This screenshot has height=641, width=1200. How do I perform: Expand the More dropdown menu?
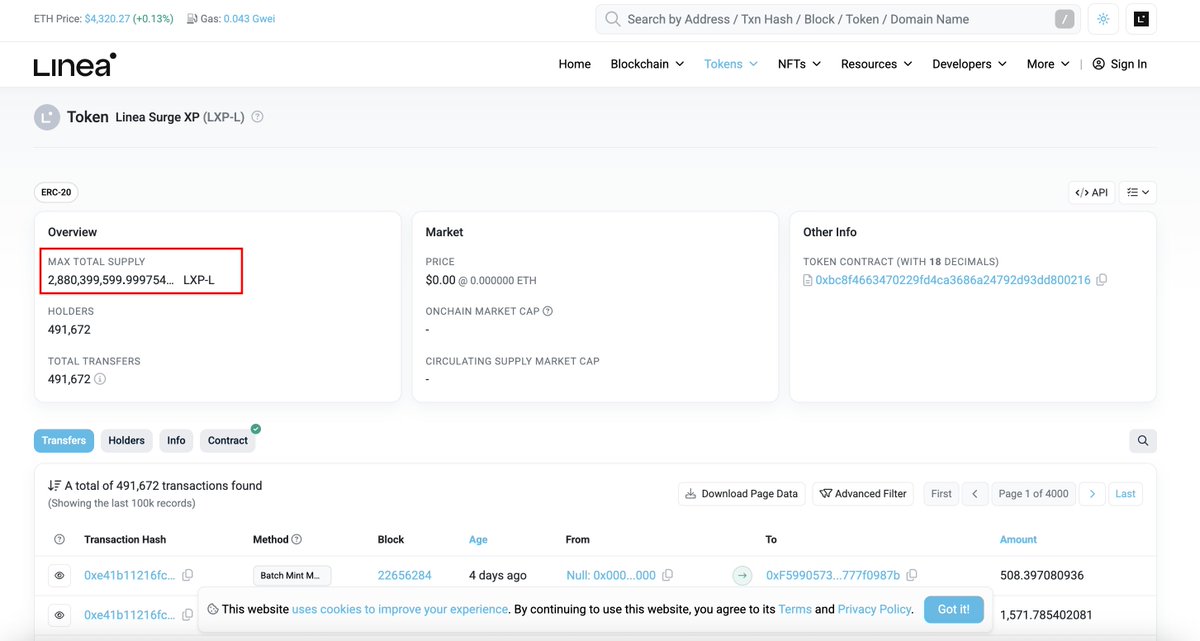(x=1048, y=64)
